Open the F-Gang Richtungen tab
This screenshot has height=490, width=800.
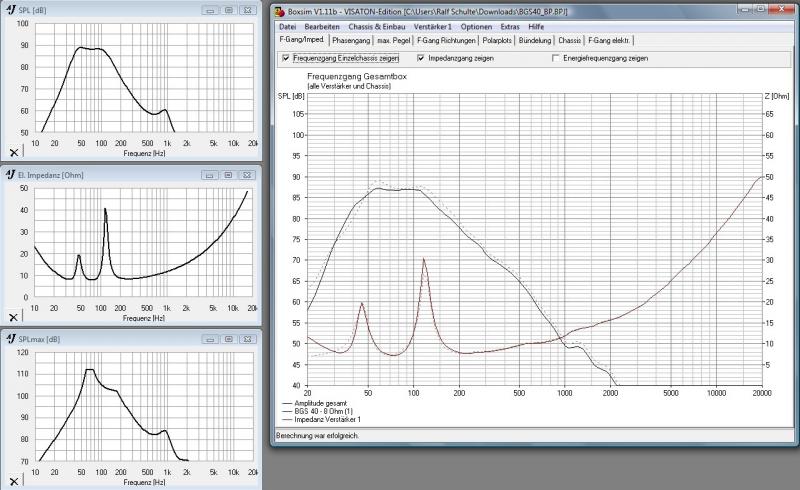pos(444,41)
